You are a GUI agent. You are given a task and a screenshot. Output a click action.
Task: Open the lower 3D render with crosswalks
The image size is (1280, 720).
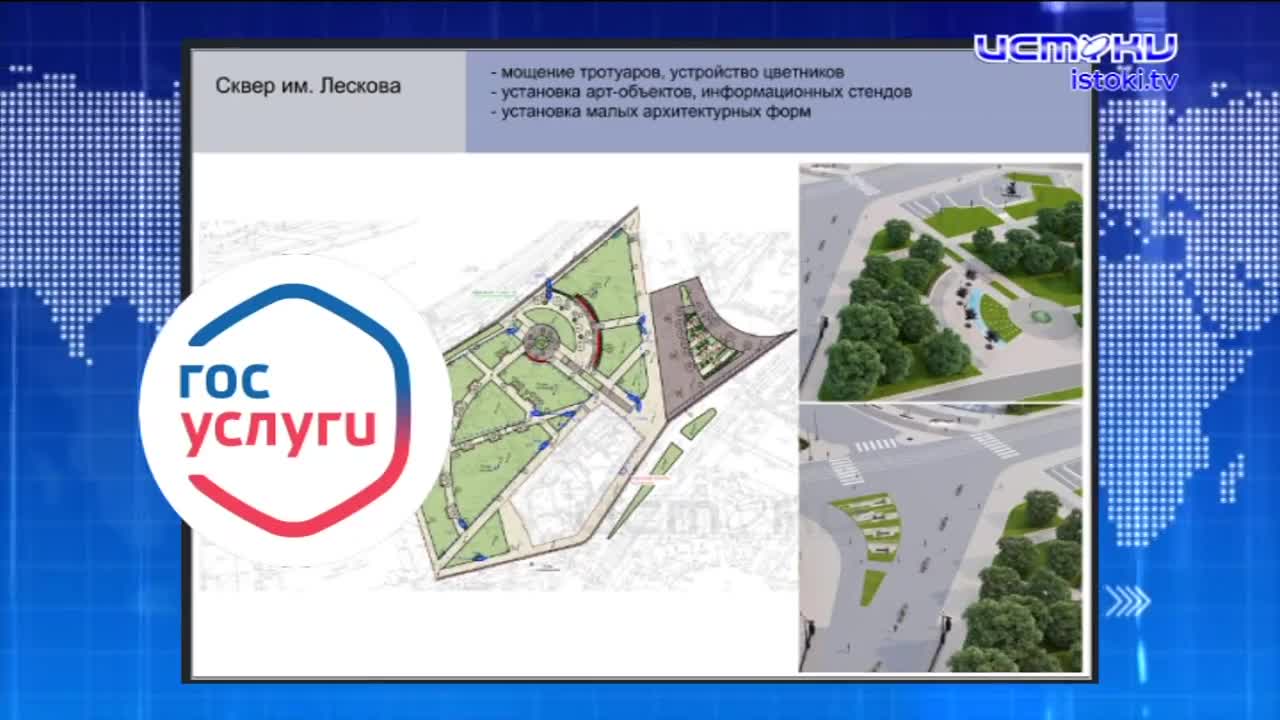[941, 538]
